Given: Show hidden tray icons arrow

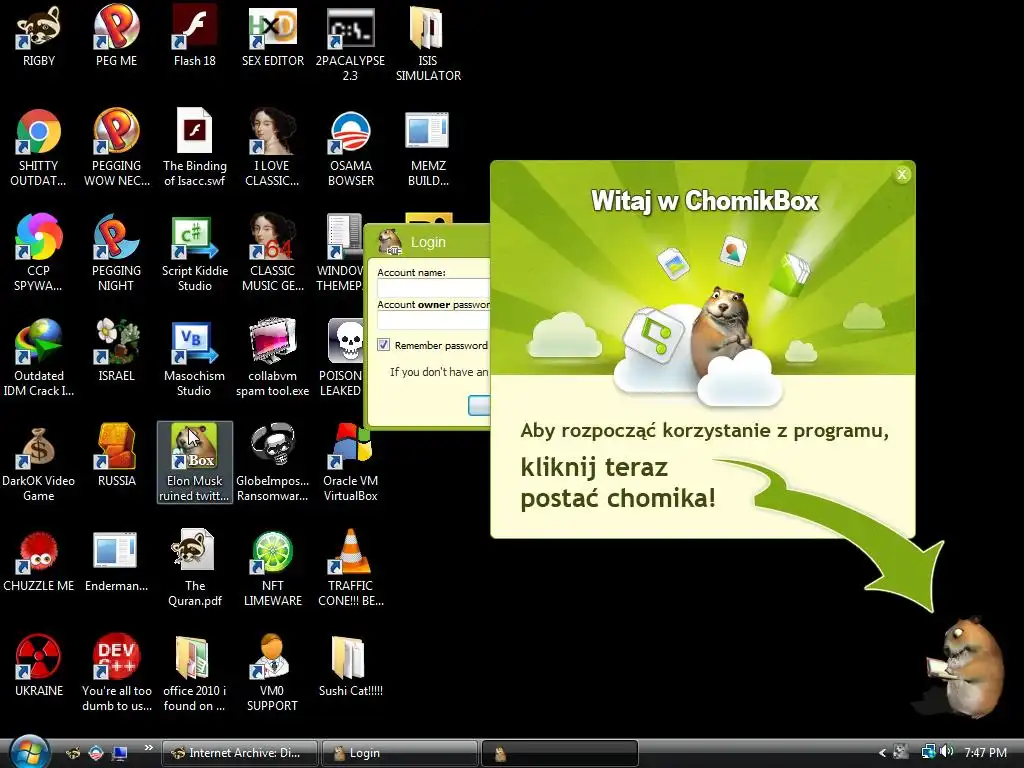Looking at the screenshot, I should pos(882,753).
